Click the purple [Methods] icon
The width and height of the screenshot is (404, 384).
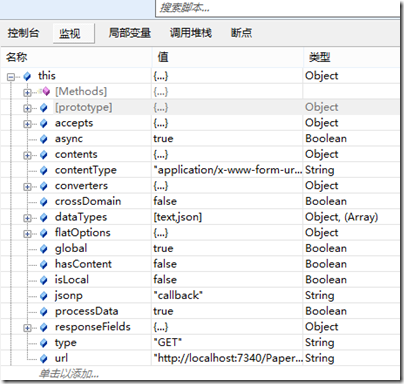45,91
